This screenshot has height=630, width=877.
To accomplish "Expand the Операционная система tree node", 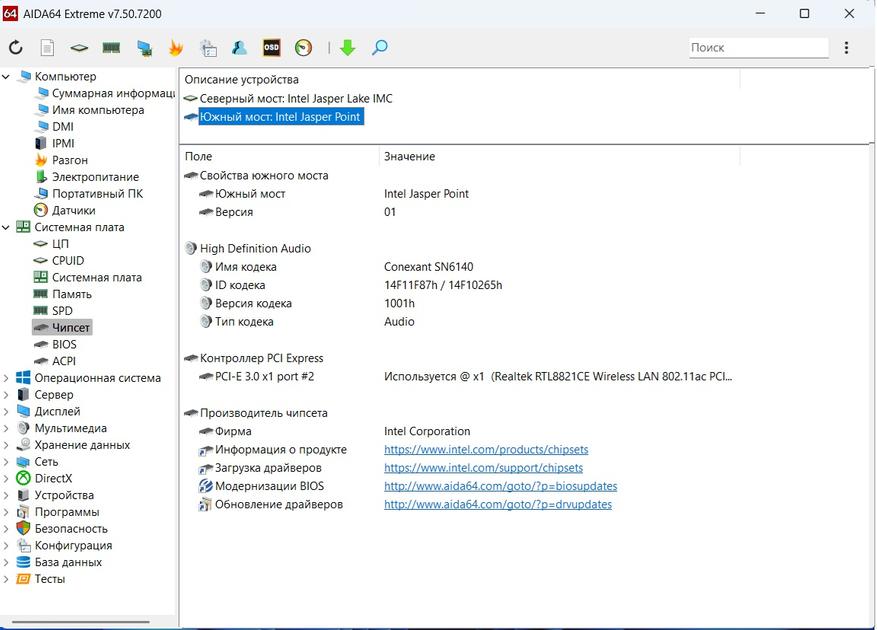I will click(7, 378).
